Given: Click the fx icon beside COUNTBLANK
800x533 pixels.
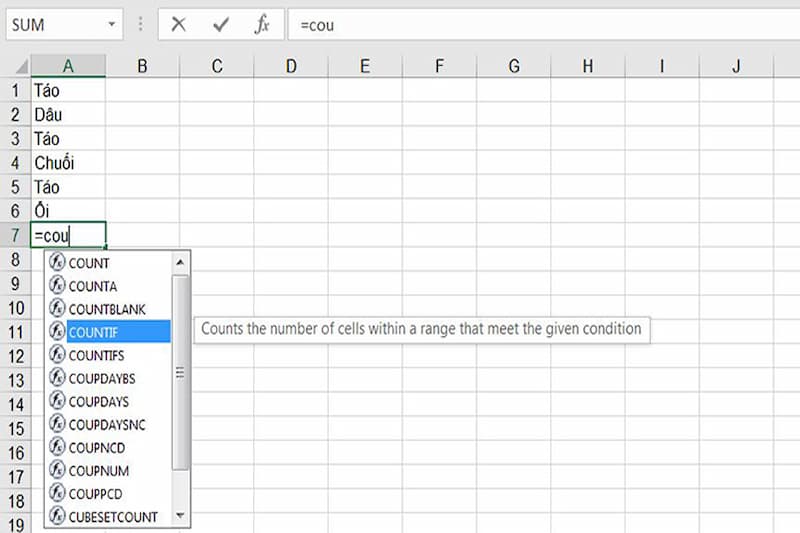Looking at the screenshot, I should click(57, 309).
